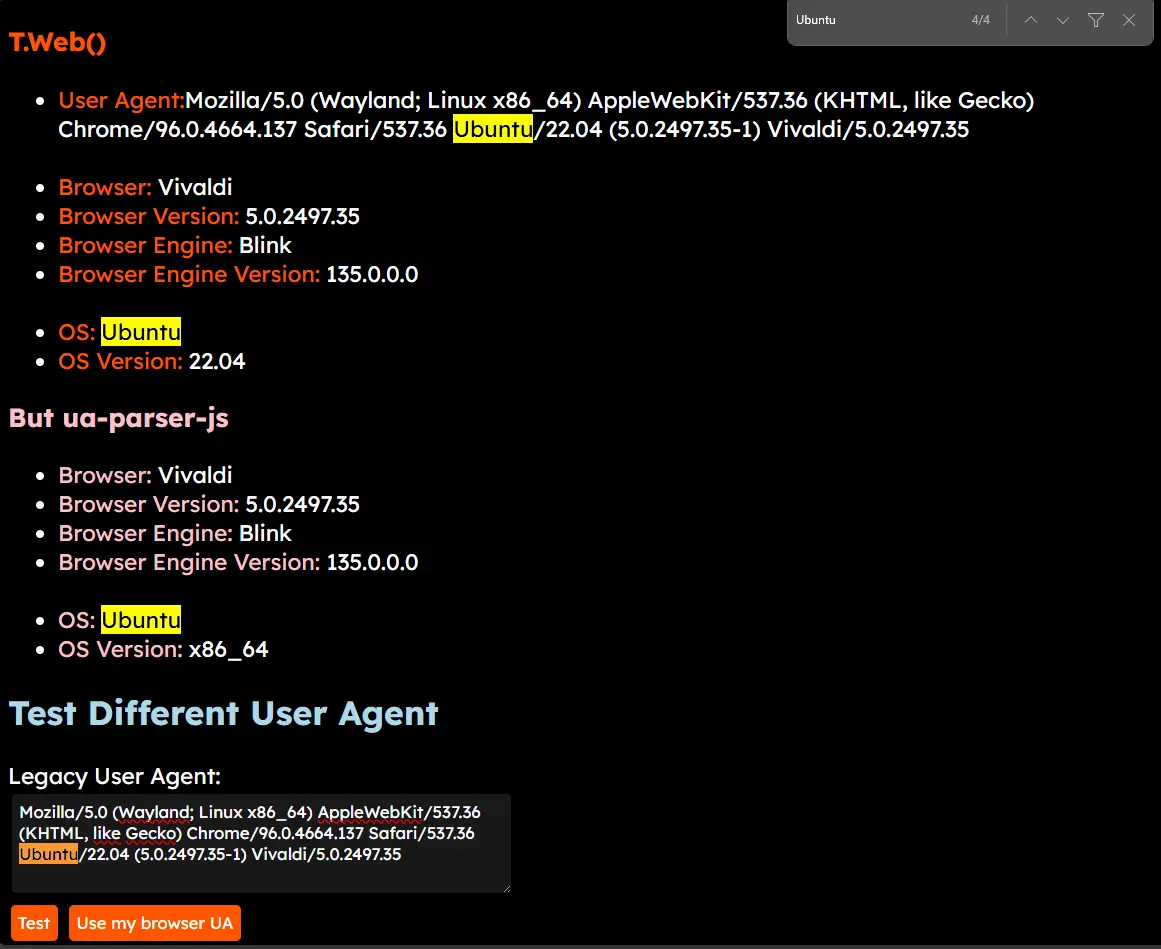Screen dimensions: 1161x949
Task: Click T.Web() Browser Engine: Blink line
Action: click(175, 245)
